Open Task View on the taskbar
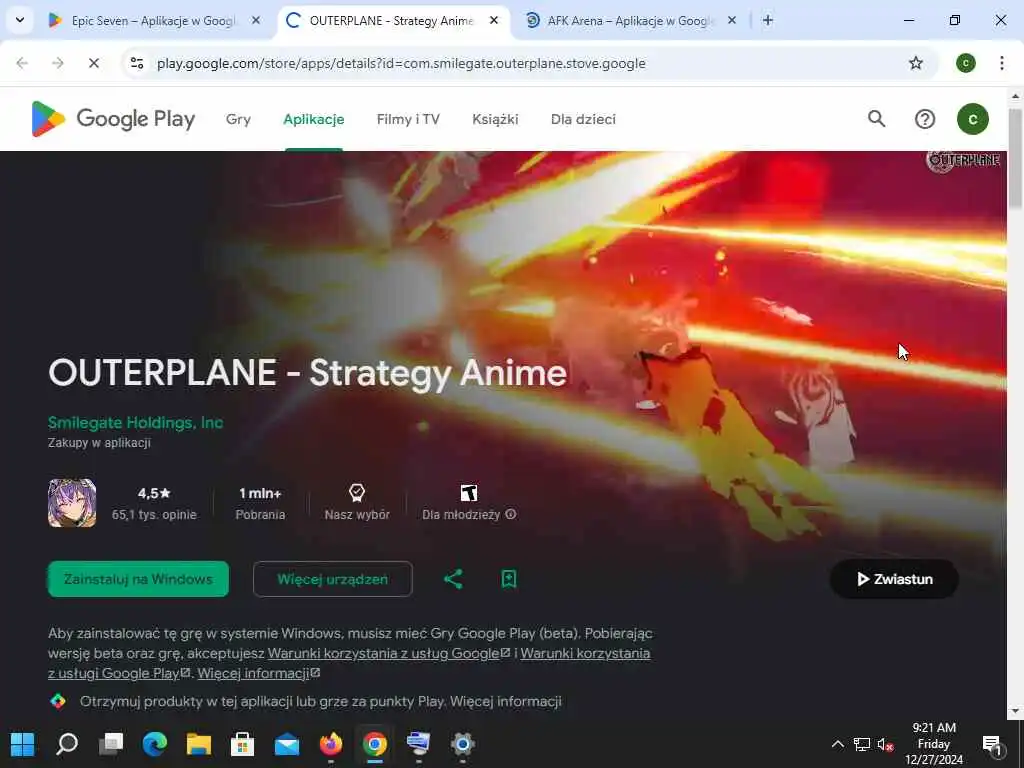Image resolution: width=1024 pixels, height=768 pixels. (110, 744)
